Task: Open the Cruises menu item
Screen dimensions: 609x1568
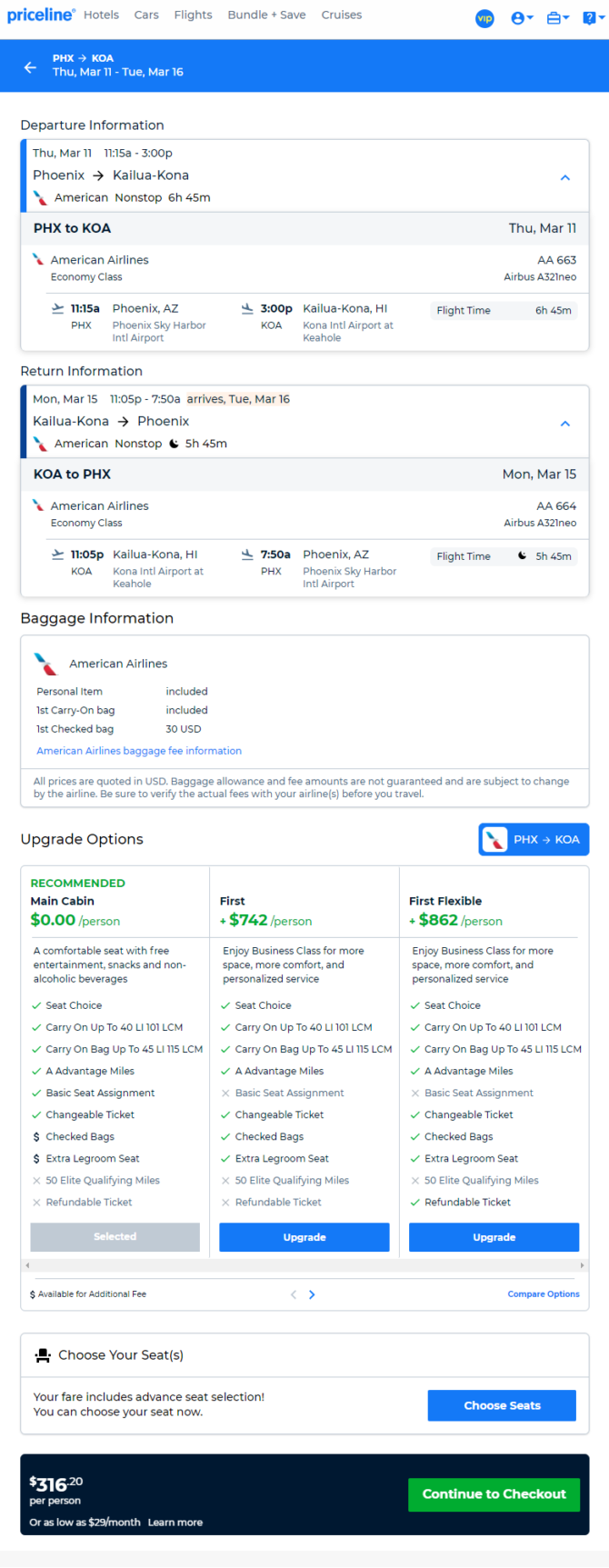Action: [x=342, y=15]
